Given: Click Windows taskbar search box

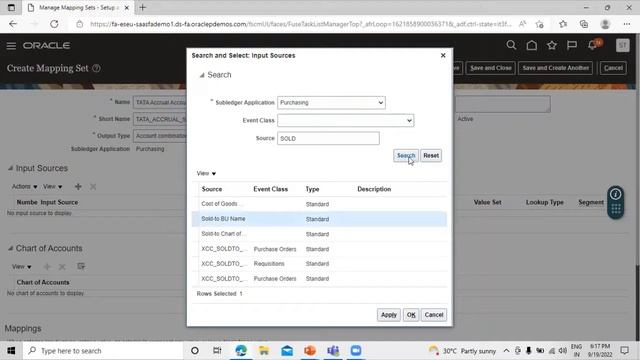Looking at the screenshot, I should pos(103,351).
